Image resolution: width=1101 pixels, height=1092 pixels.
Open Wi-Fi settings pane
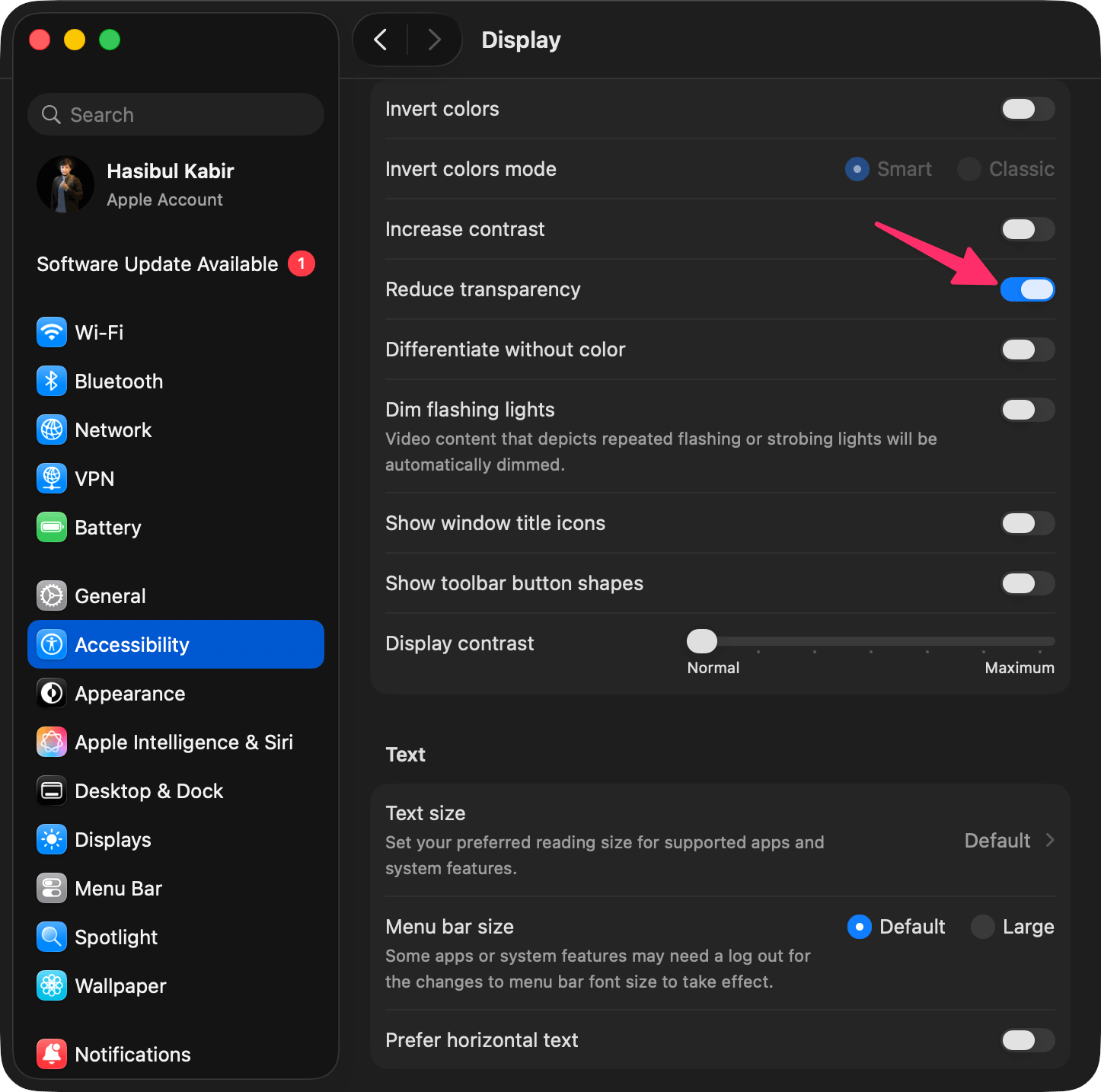tap(176, 332)
